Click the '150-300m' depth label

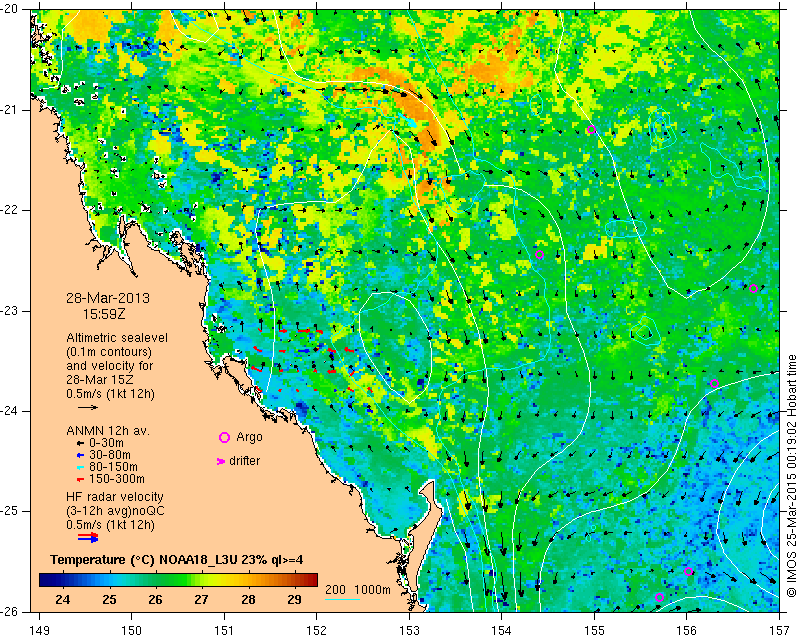117,479
